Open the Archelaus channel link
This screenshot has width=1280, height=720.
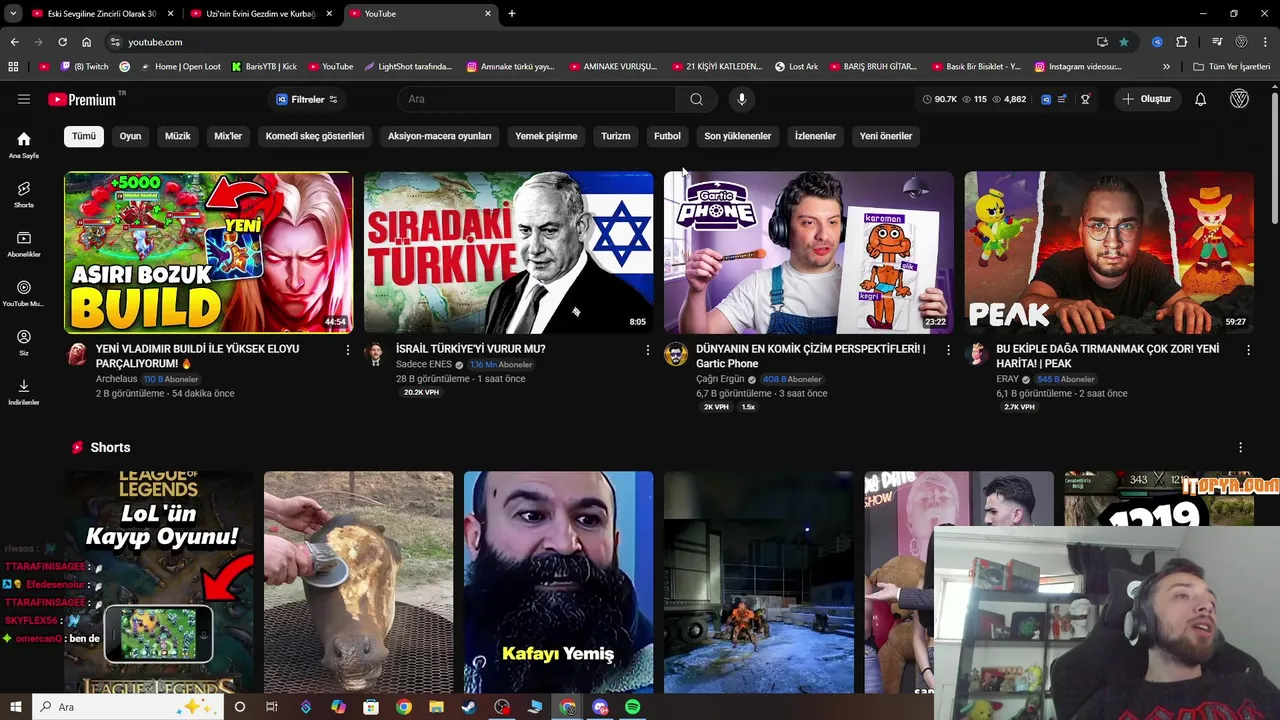(x=116, y=379)
